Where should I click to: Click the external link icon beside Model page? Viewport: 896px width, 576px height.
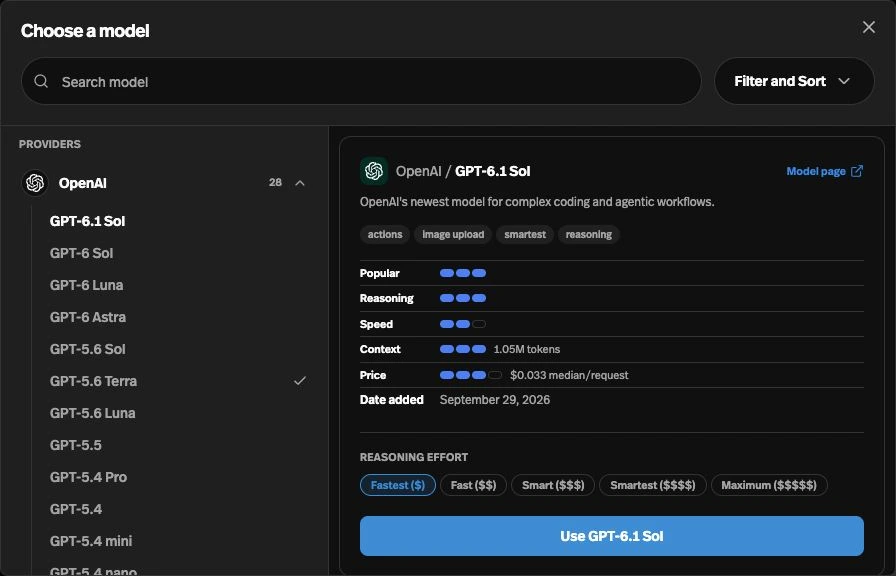point(857,171)
